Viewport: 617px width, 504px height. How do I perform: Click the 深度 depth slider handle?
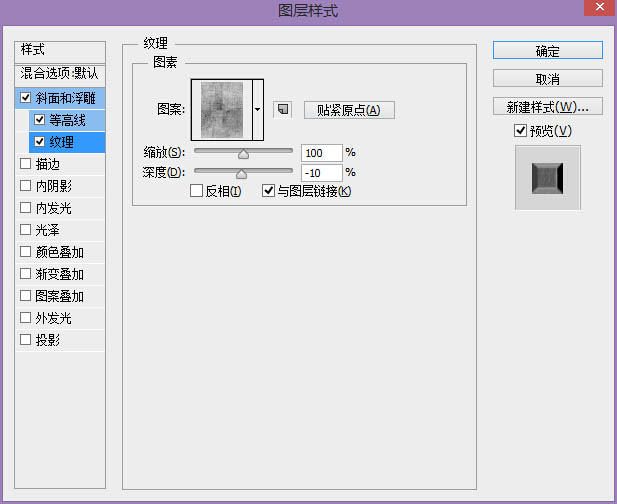click(x=241, y=173)
